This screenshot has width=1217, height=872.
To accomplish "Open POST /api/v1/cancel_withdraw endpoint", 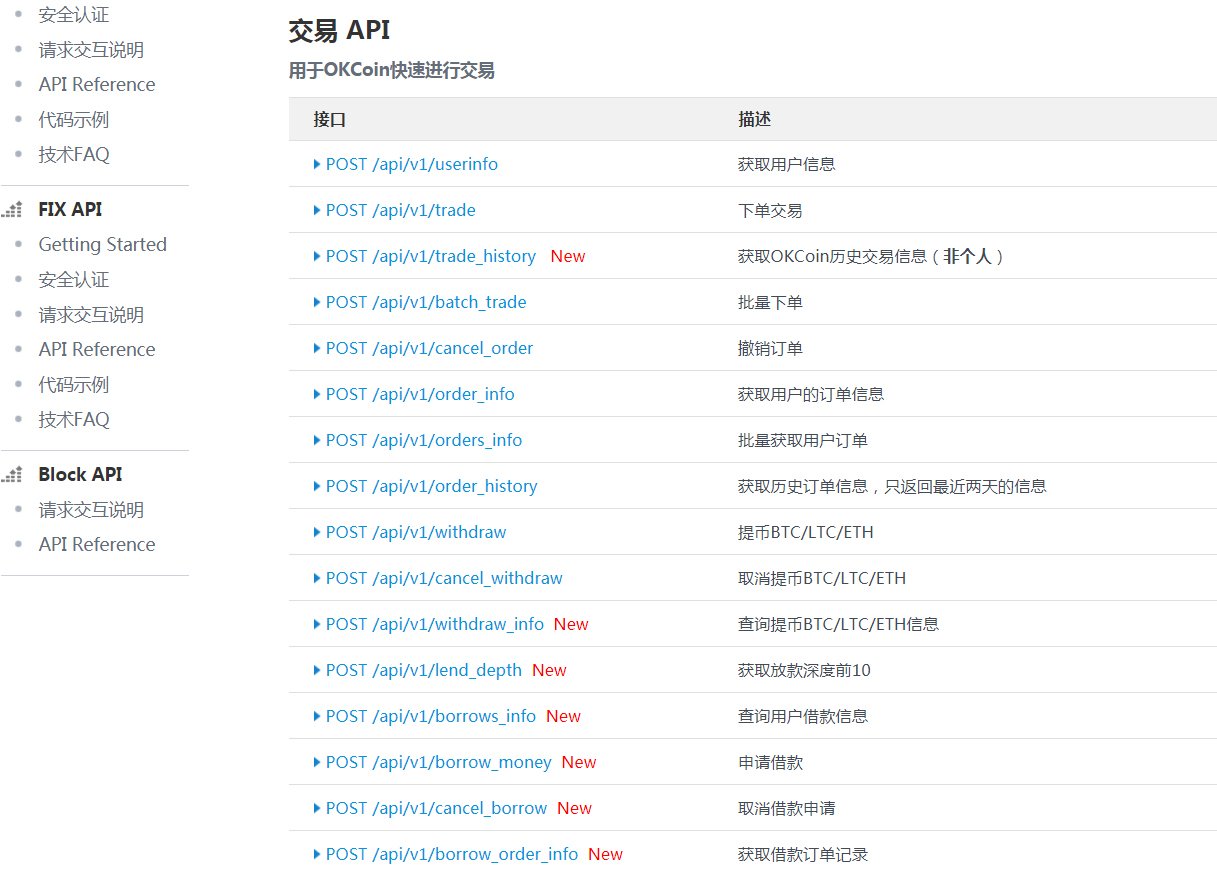I will (x=444, y=578).
